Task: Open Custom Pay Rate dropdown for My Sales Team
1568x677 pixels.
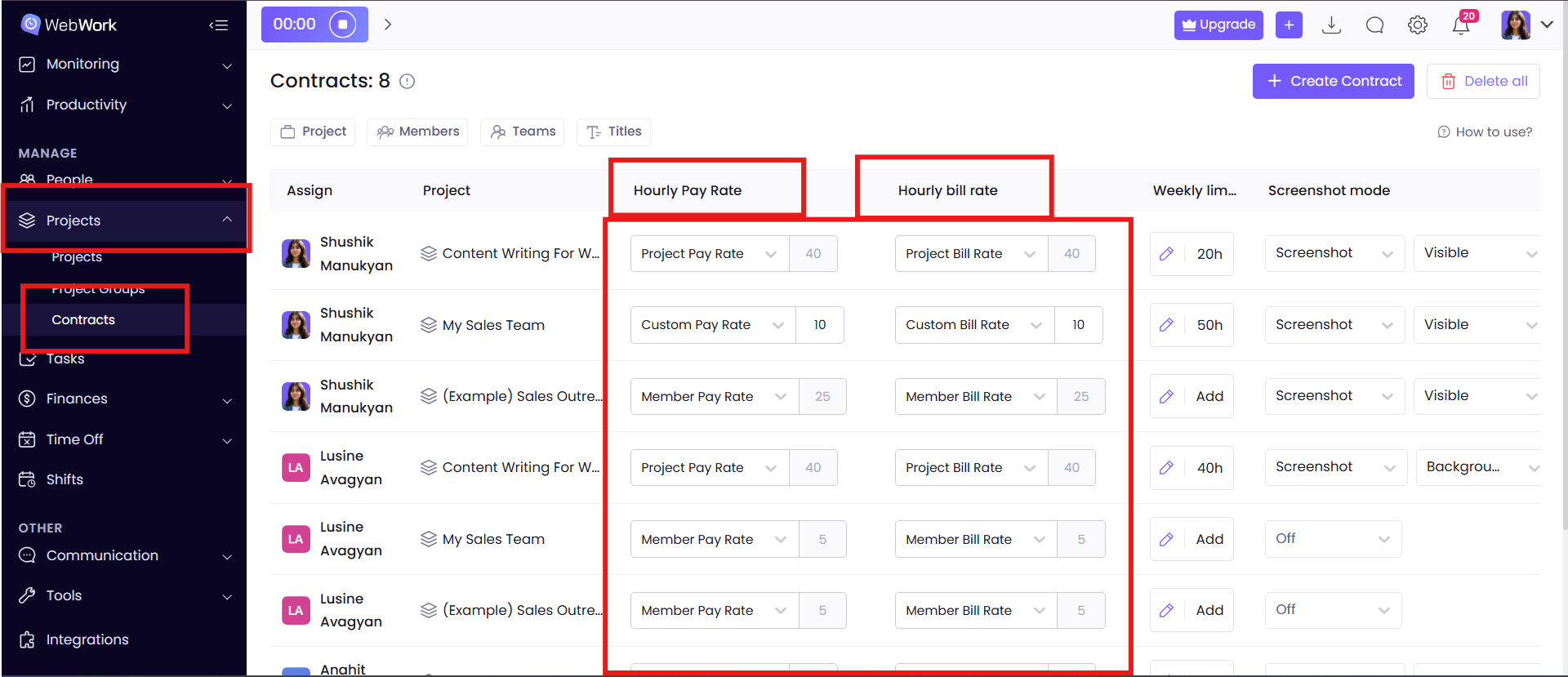Action: coord(712,325)
